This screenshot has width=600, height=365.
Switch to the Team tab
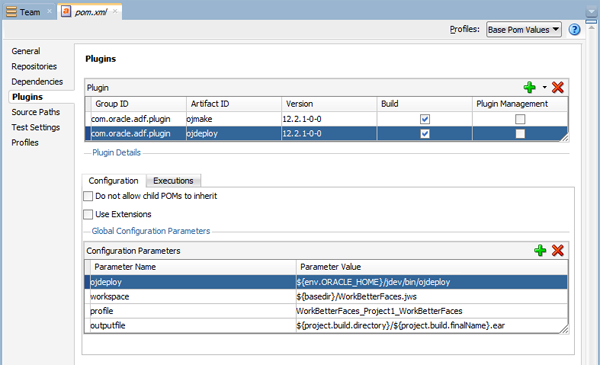point(30,12)
